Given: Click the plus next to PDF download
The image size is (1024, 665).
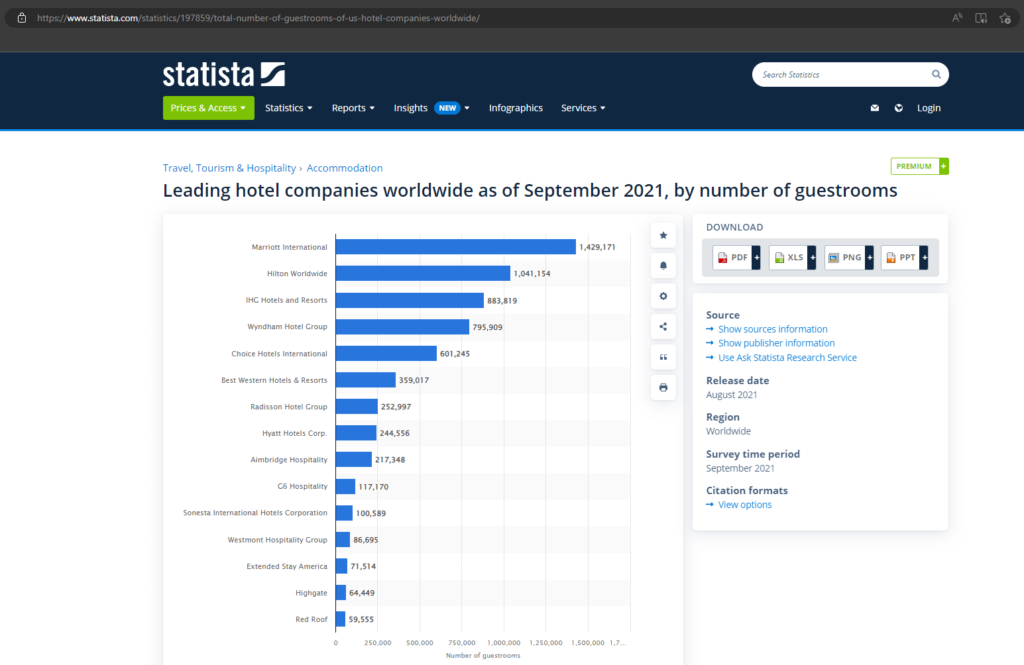Looking at the screenshot, I should (756, 257).
